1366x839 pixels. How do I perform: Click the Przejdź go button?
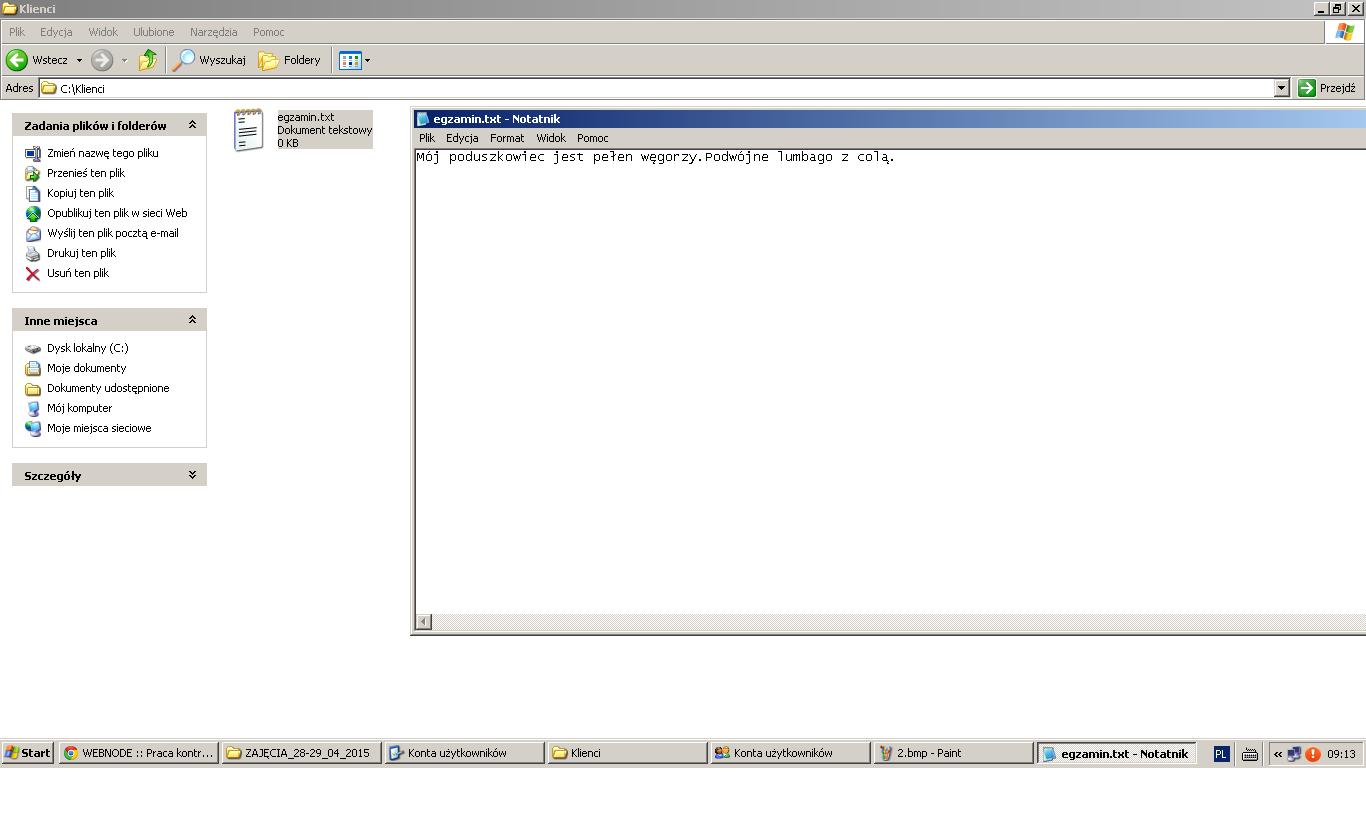click(x=1326, y=88)
